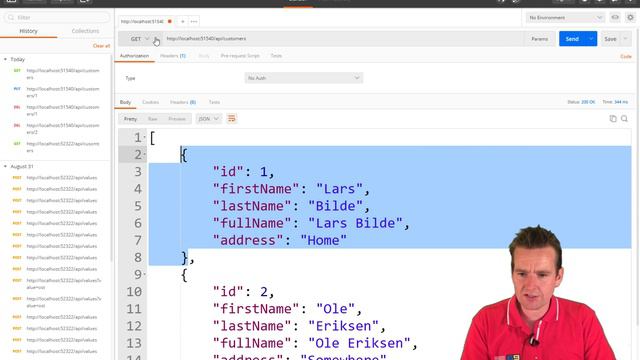Viewport: 640px width, 360px height.
Task: Copy response body to clipboard
Action: pos(613,119)
